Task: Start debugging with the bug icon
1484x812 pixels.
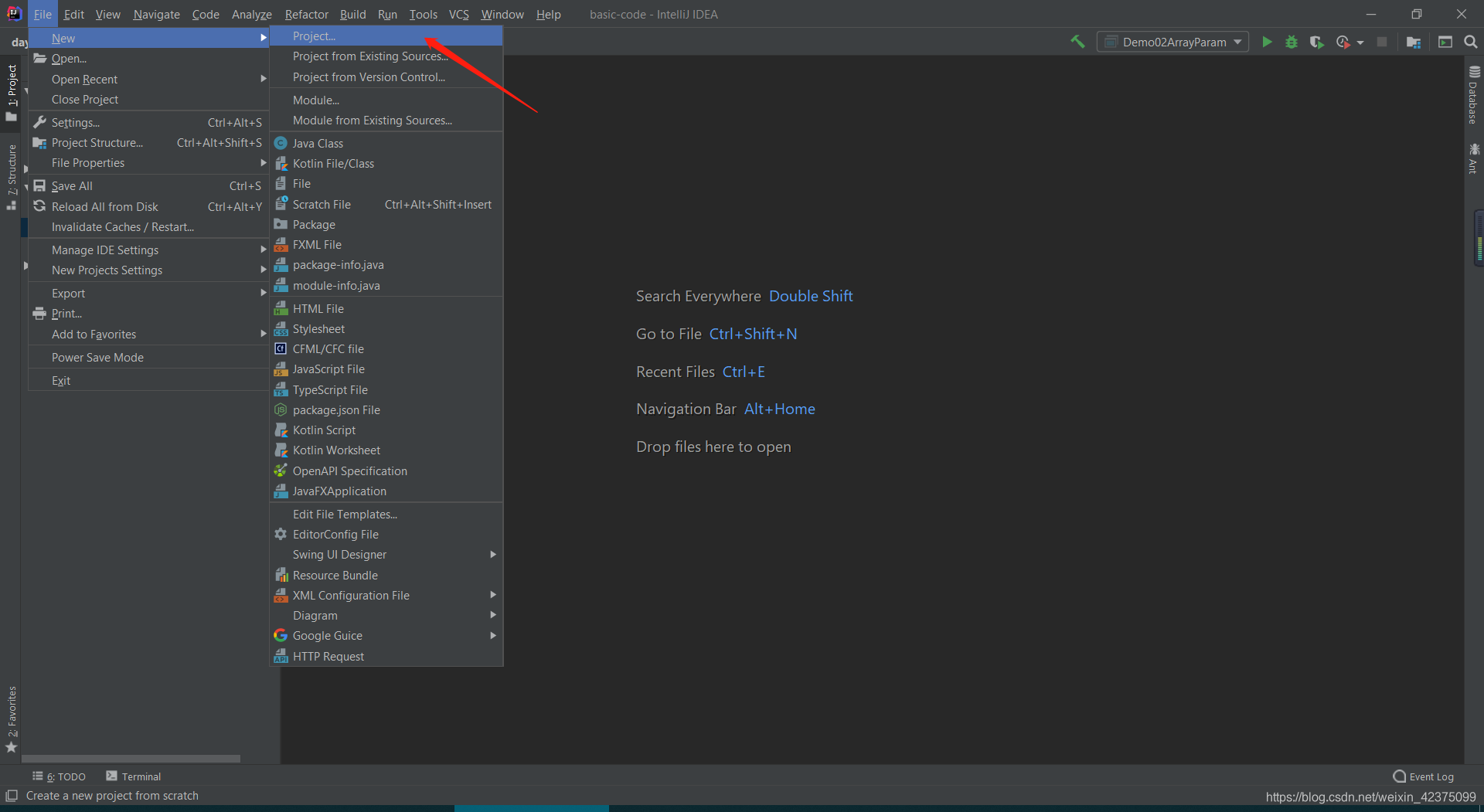Action: [1292, 42]
